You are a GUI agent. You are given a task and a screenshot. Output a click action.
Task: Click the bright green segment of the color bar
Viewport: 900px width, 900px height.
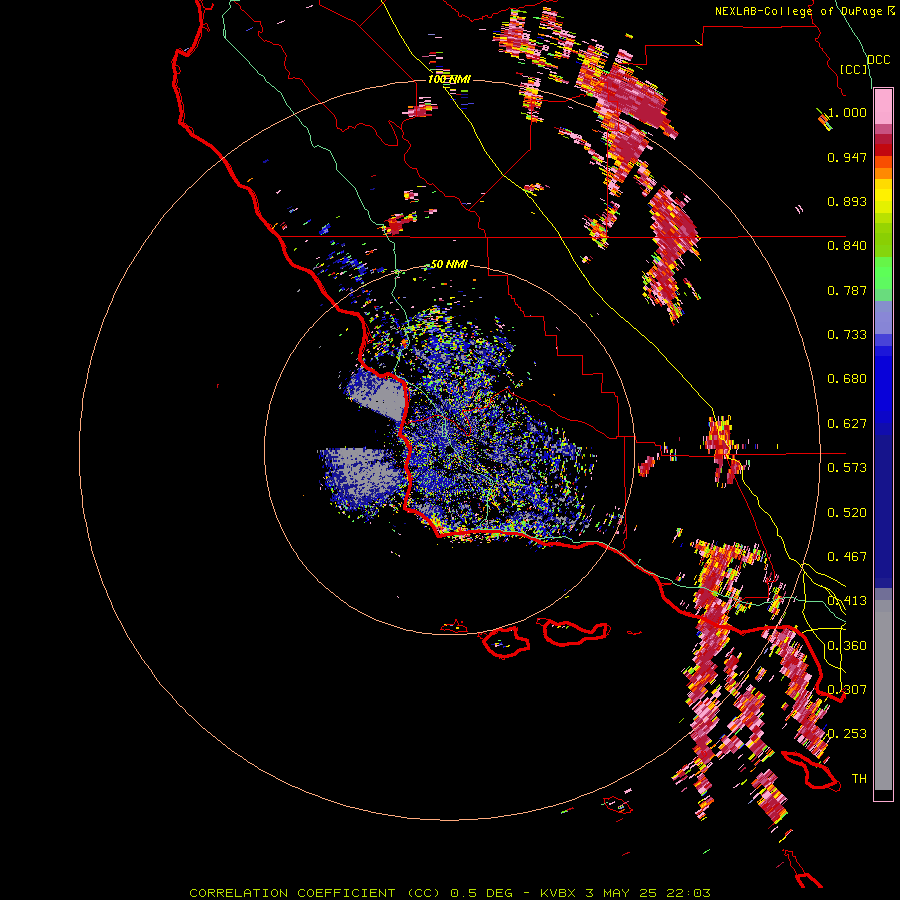pos(883,273)
